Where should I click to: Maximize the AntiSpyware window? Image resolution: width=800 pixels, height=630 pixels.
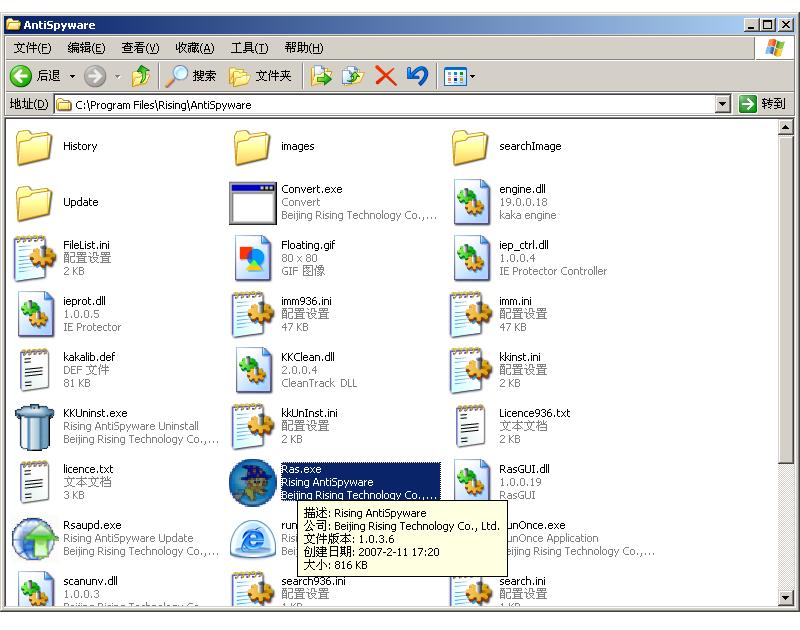tap(767, 24)
